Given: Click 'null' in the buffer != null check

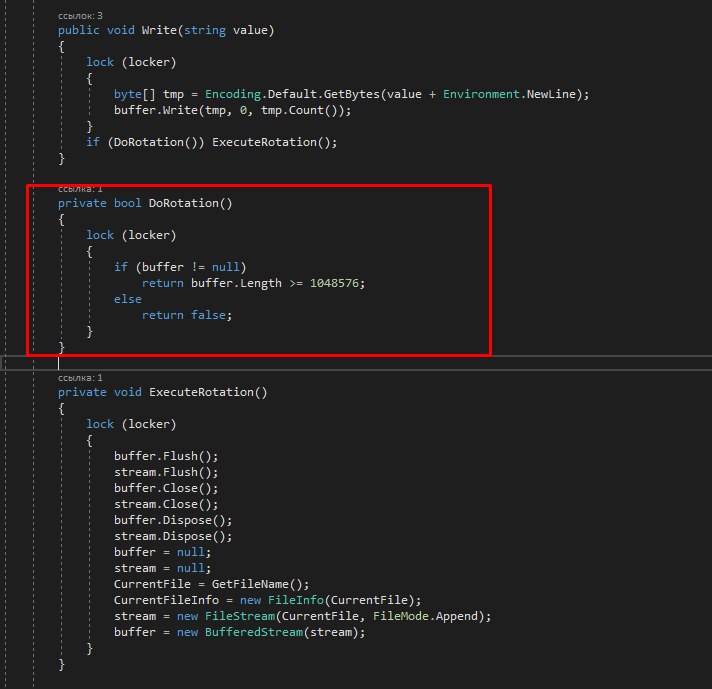Looking at the screenshot, I should click(226, 267).
